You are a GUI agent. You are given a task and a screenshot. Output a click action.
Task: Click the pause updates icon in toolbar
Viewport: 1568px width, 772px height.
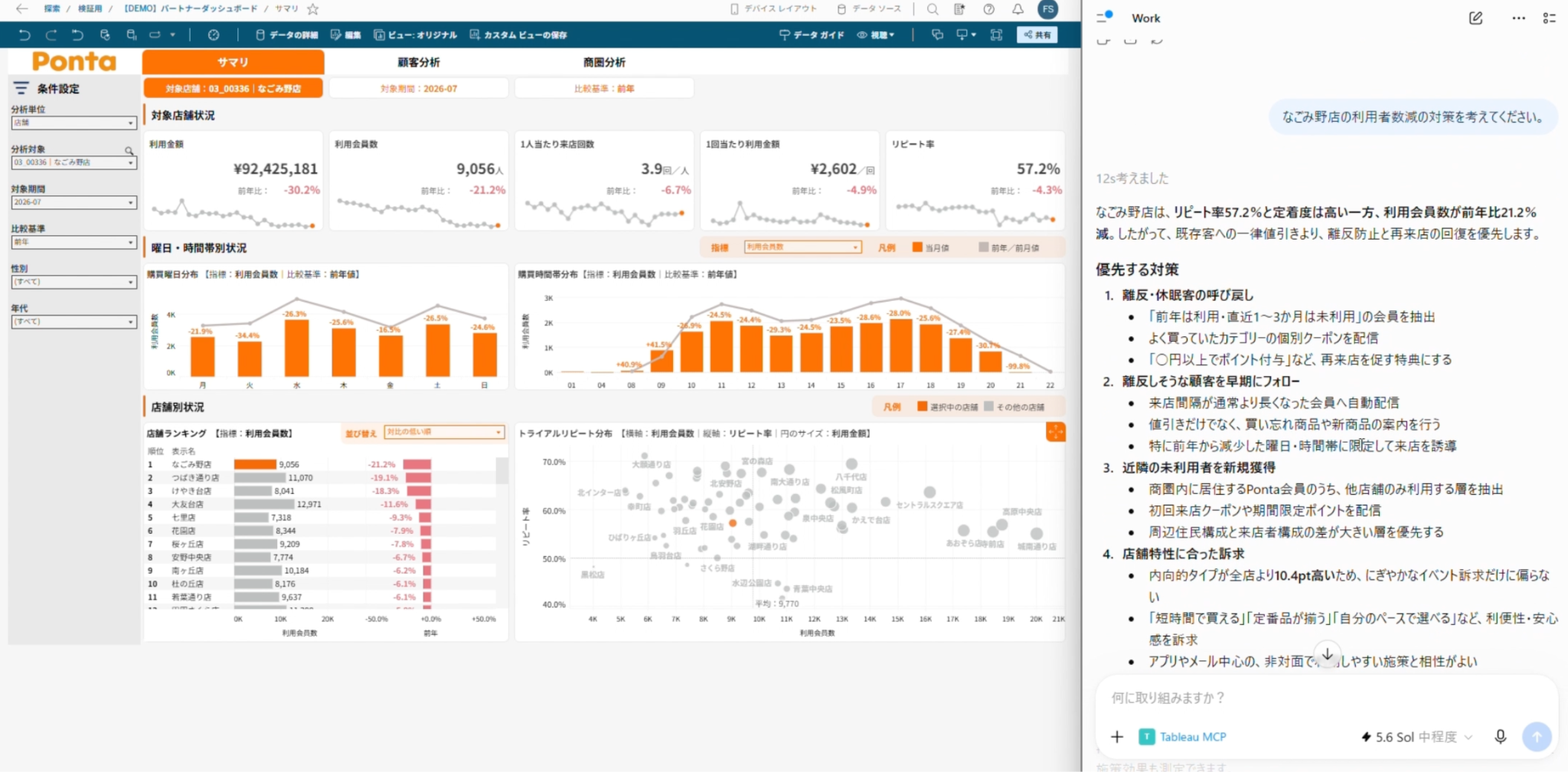coord(131,34)
